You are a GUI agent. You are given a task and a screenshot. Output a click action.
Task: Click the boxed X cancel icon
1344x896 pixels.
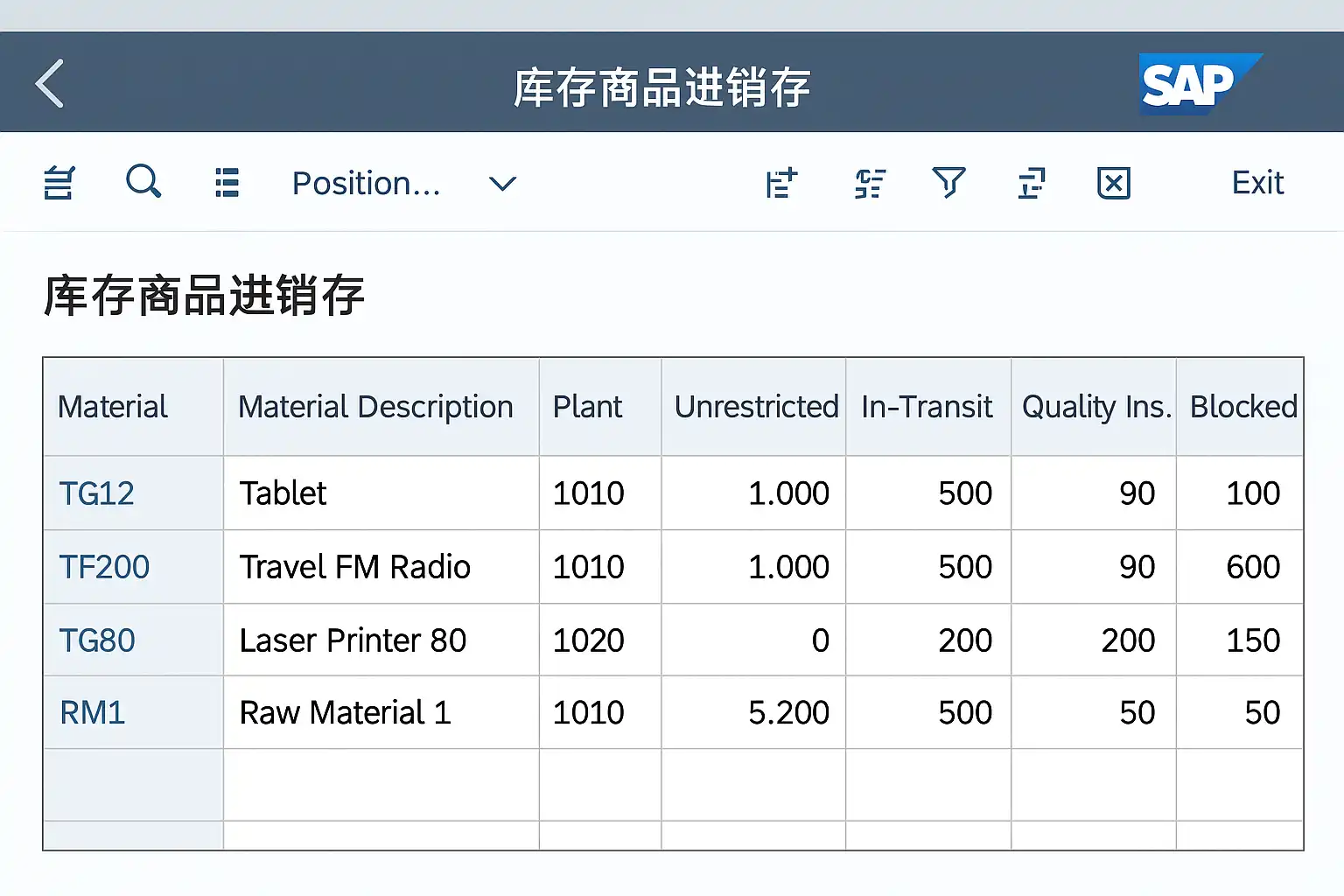1113,183
